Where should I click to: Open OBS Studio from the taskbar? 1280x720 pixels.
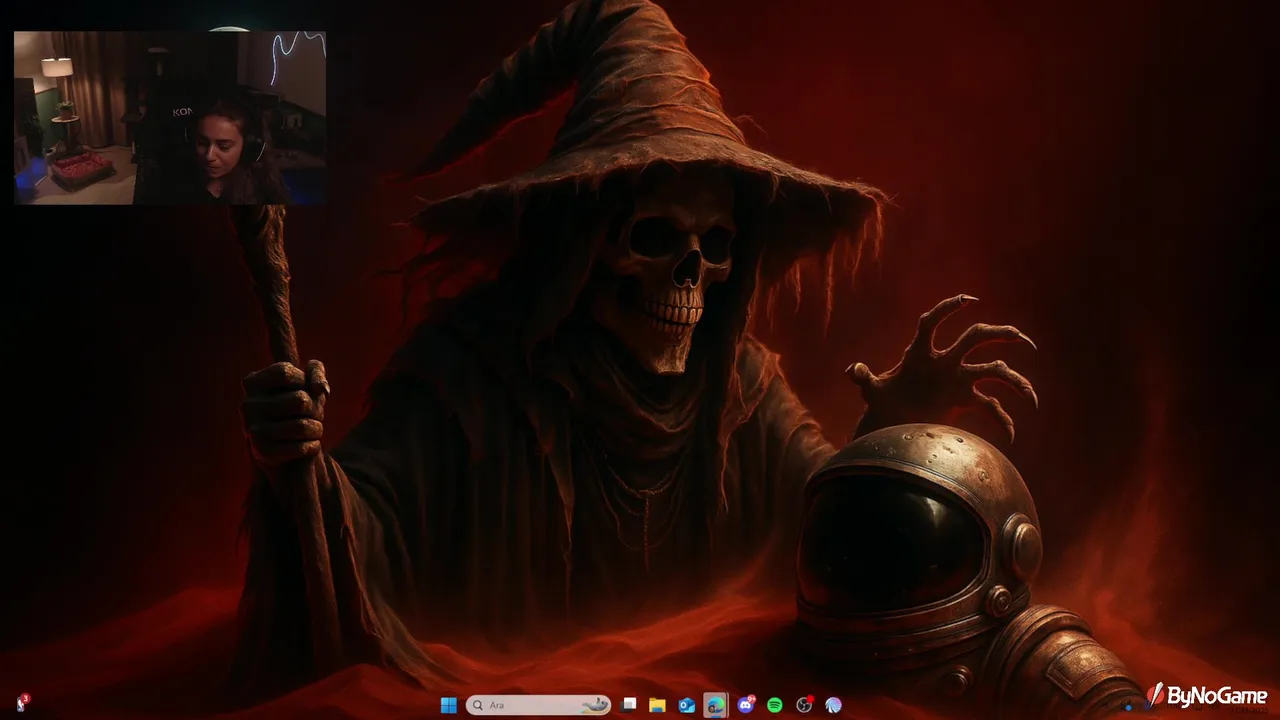pos(804,705)
